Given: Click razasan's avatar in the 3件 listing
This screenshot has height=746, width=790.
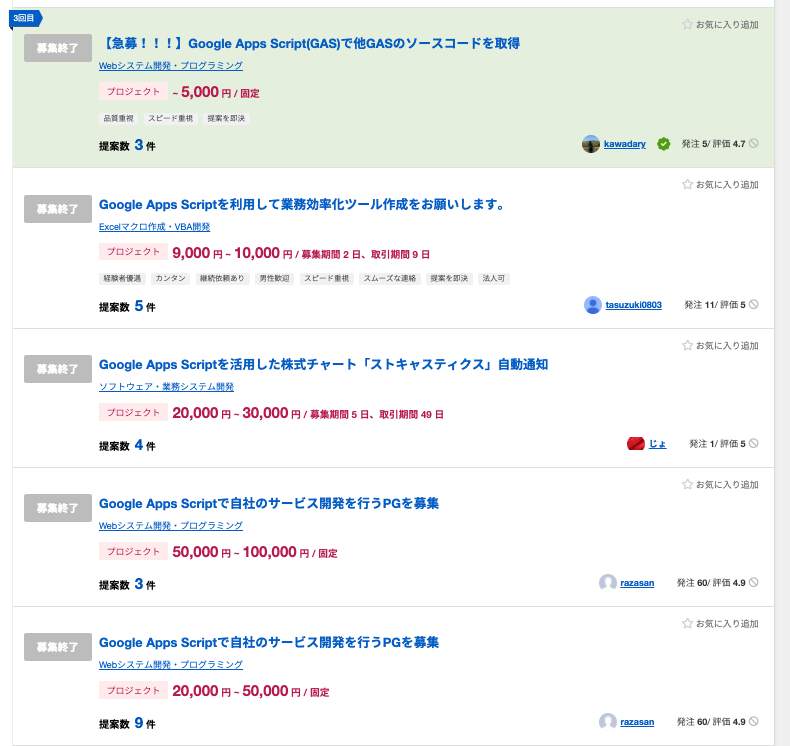Looking at the screenshot, I should click(608, 583).
